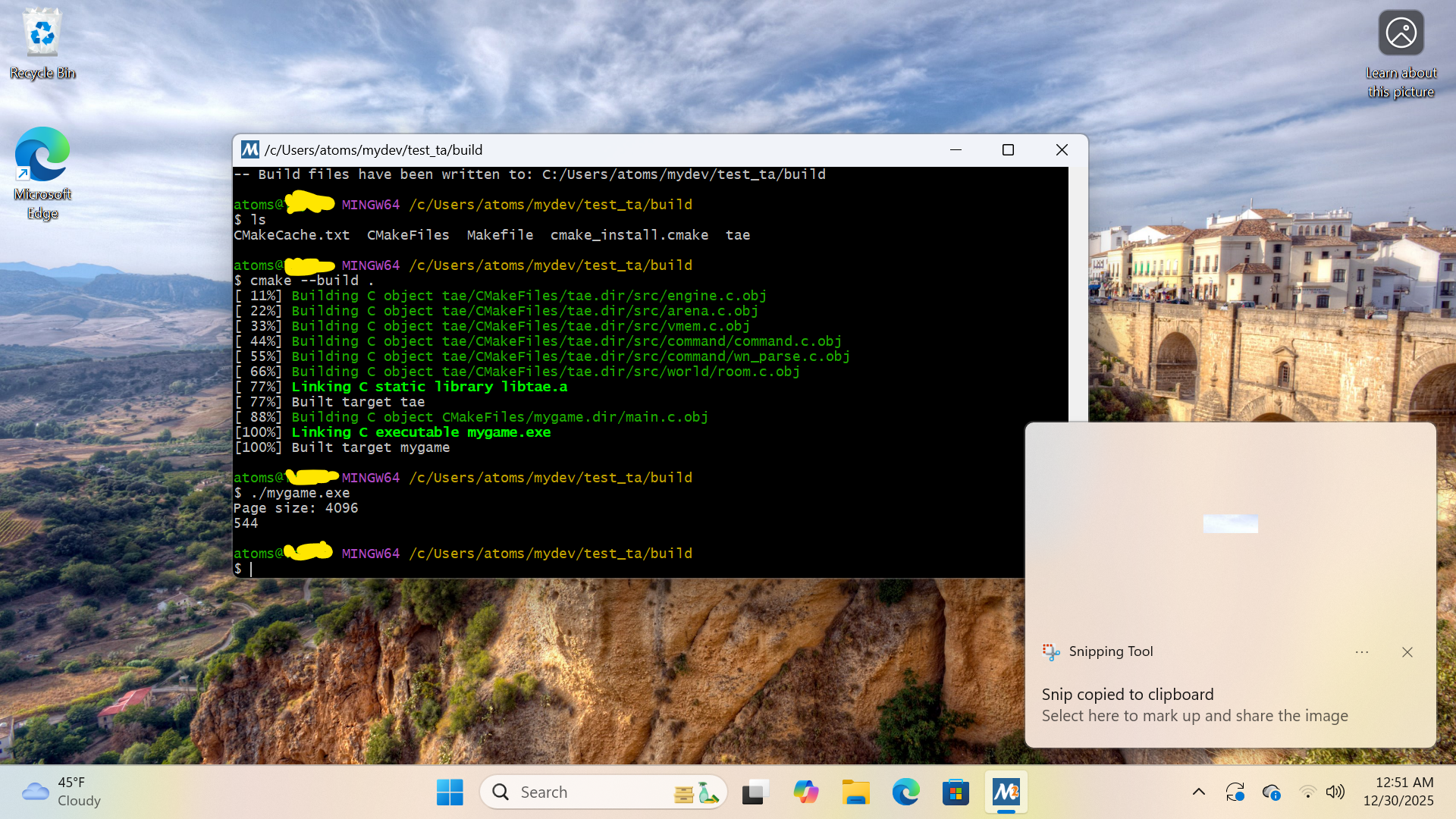Open Task View from the taskbar
Screen dimensions: 1456x819
pyautogui.click(x=755, y=792)
